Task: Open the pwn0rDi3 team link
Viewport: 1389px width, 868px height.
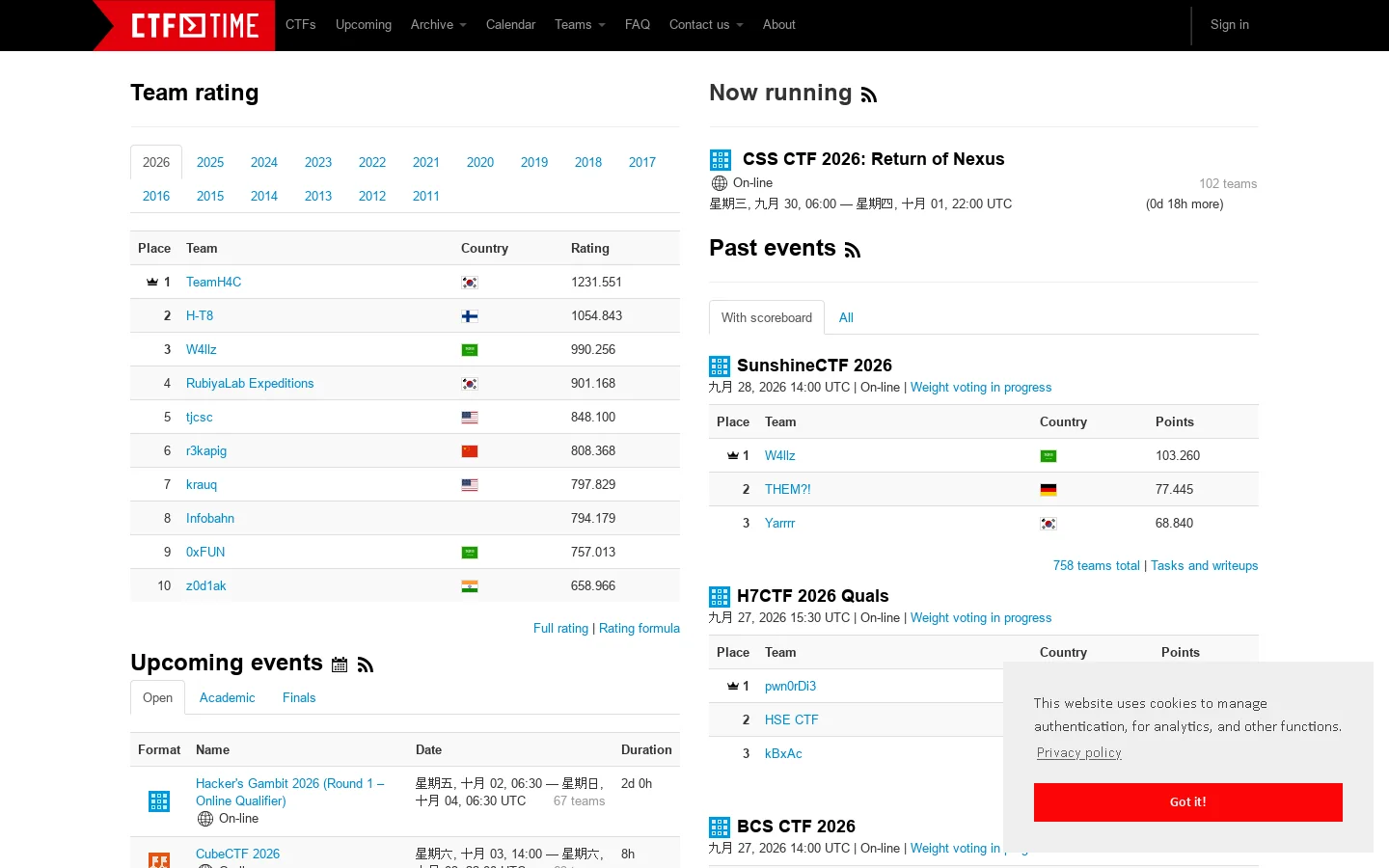Action: coord(790,686)
